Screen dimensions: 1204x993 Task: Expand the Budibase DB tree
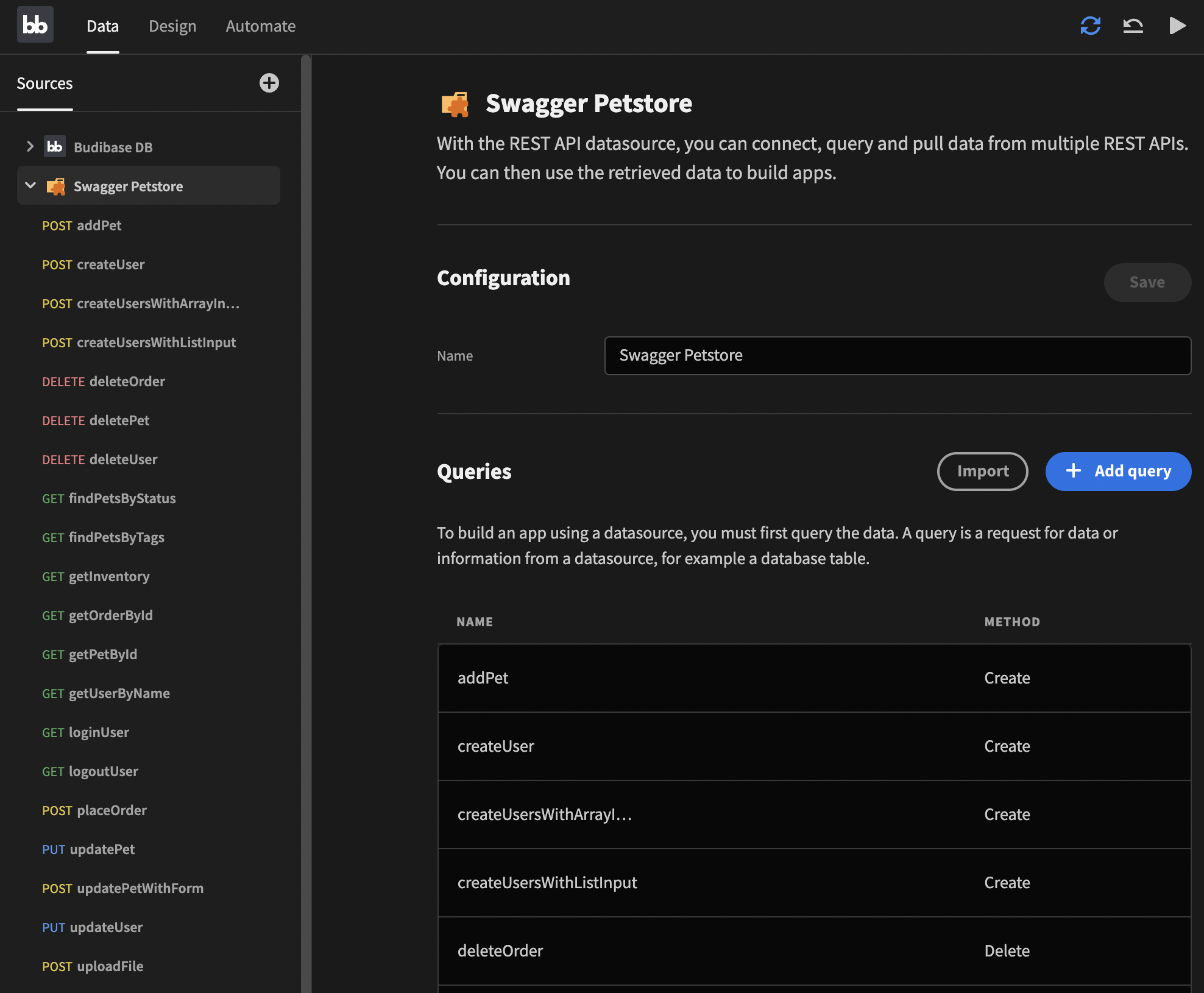pyautogui.click(x=30, y=147)
